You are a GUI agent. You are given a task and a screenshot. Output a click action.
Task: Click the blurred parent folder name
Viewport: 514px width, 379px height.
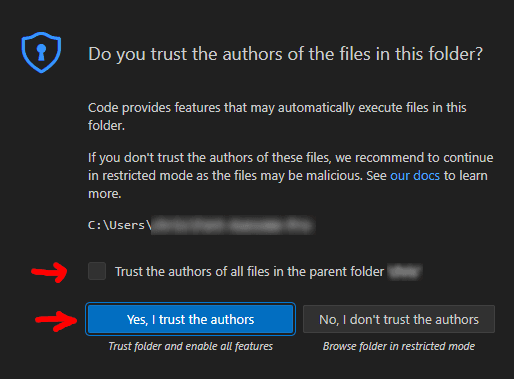pos(405,272)
